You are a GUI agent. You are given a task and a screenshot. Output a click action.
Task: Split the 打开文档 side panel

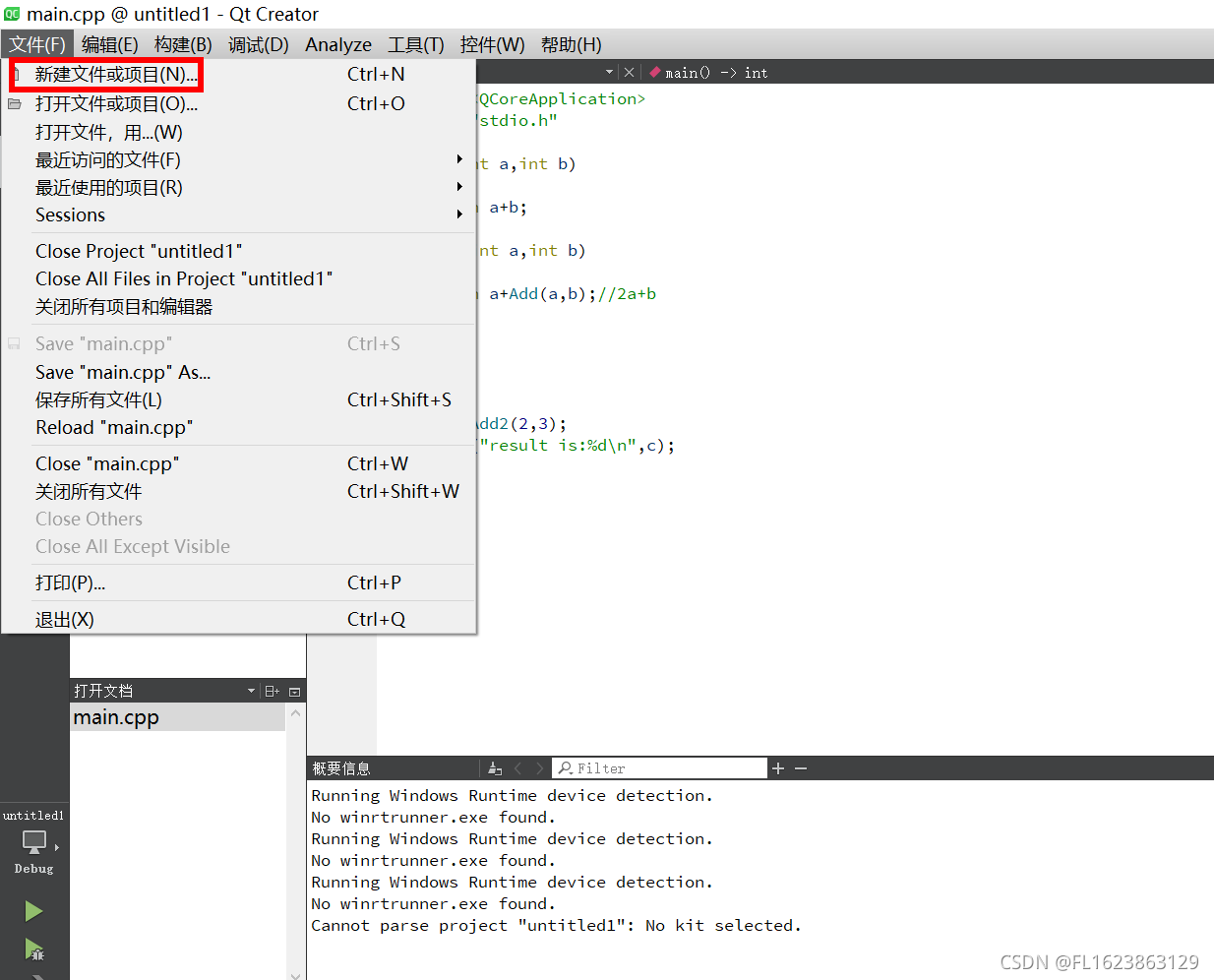click(273, 691)
